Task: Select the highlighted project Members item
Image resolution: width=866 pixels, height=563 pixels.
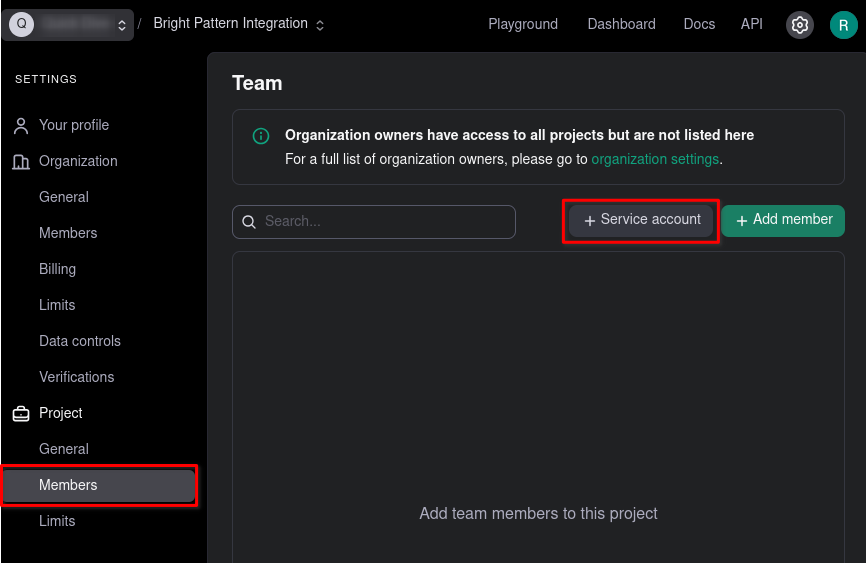Action: click(99, 486)
